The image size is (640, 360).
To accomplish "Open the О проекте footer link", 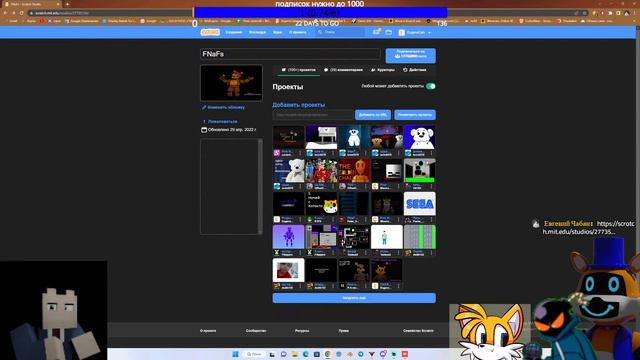I will (208, 331).
